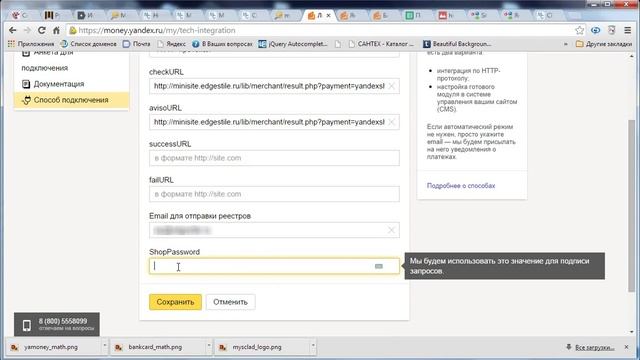Open the browser home page icon
The width and height of the screenshot is (640, 360).
tap(56, 31)
